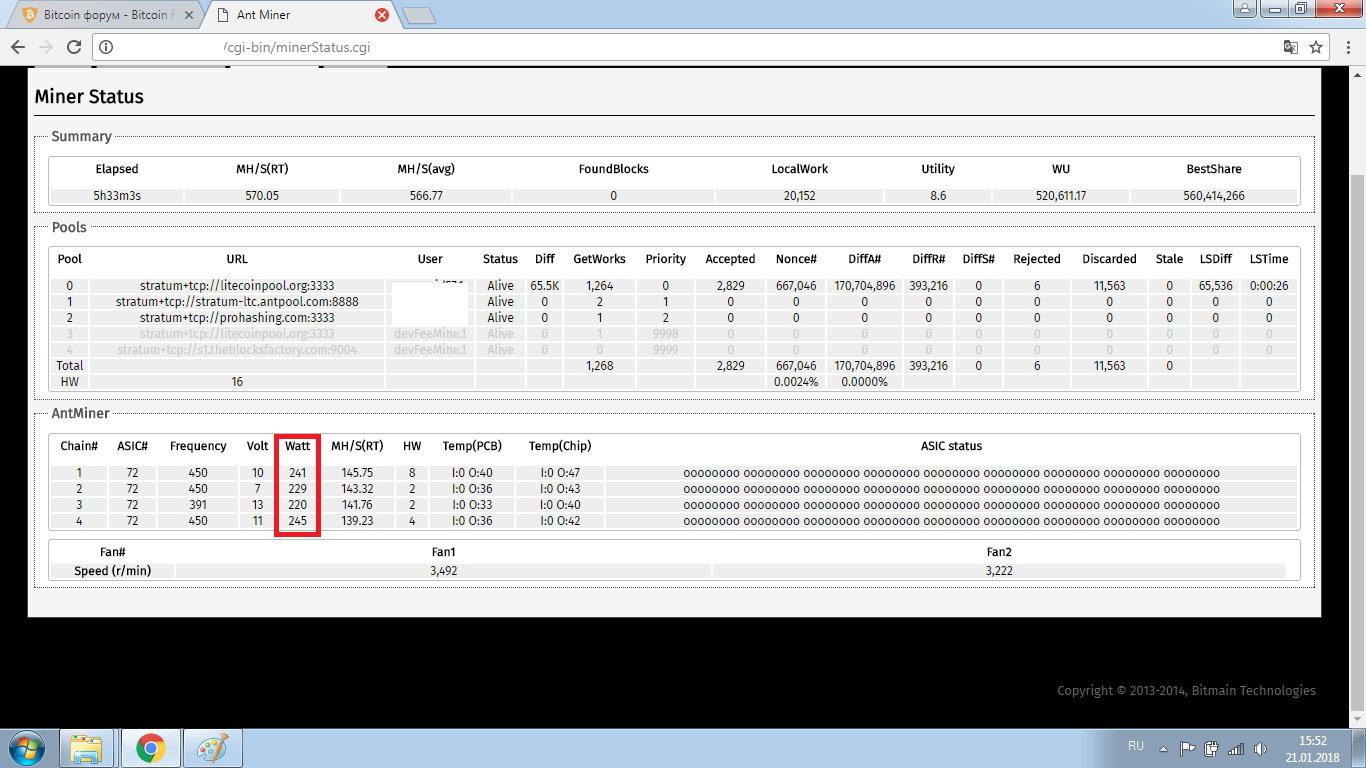Click the Fan1 speed value 3,492
The width and height of the screenshot is (1366, 768).
pyautogui.click(x=444, y=571)
